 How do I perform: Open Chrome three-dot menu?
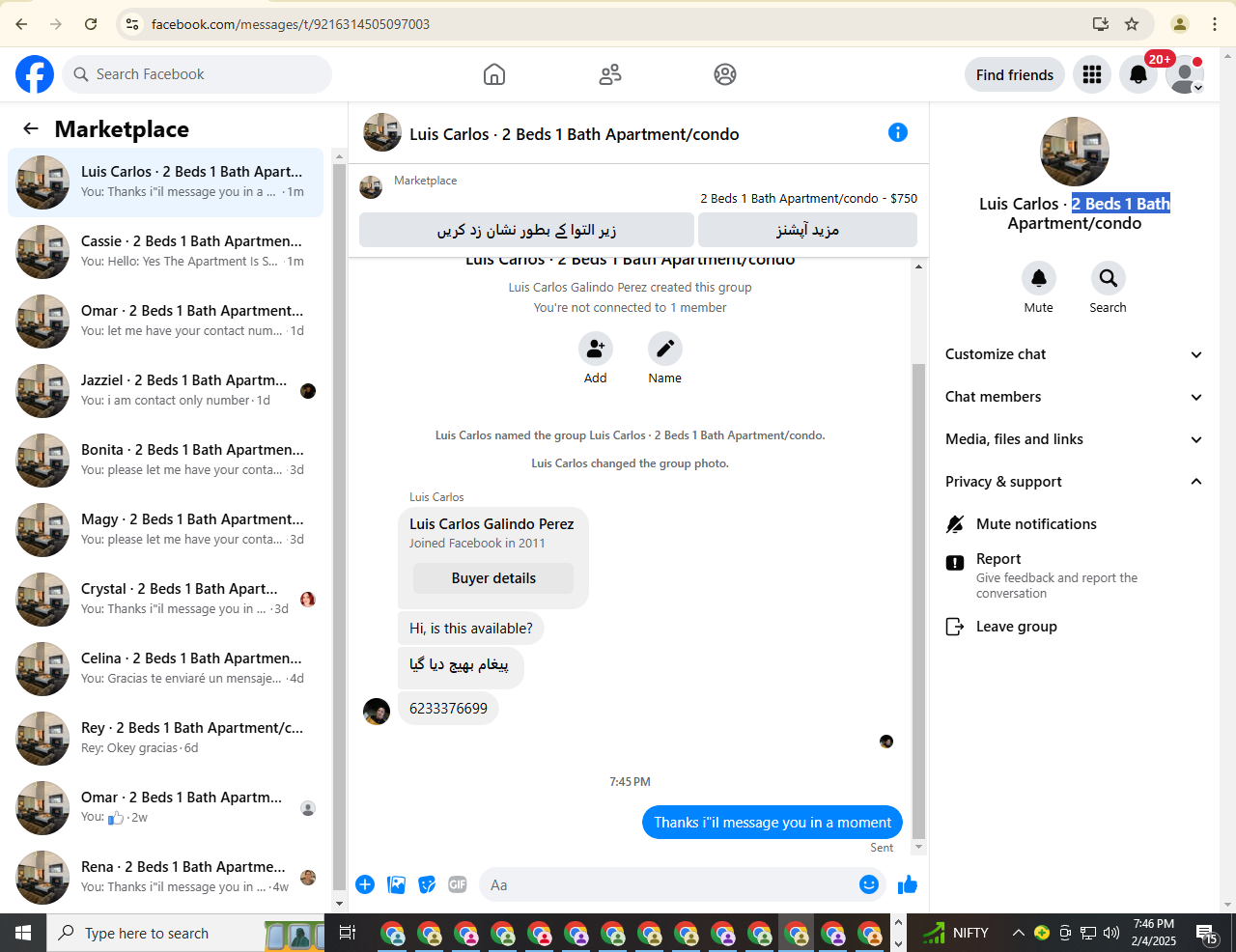[1215, 24]
